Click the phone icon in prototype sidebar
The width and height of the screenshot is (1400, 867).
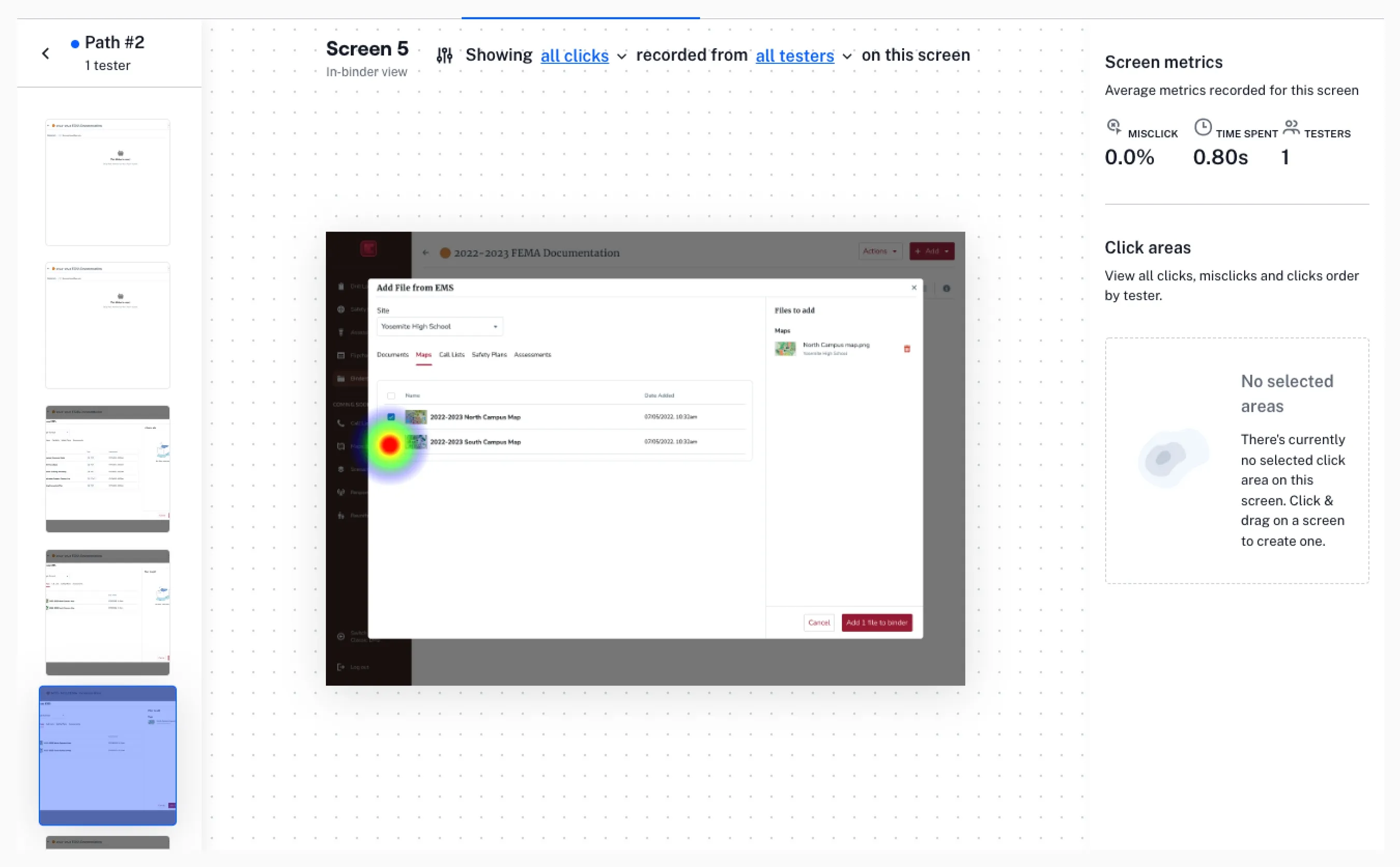point(341,423)
